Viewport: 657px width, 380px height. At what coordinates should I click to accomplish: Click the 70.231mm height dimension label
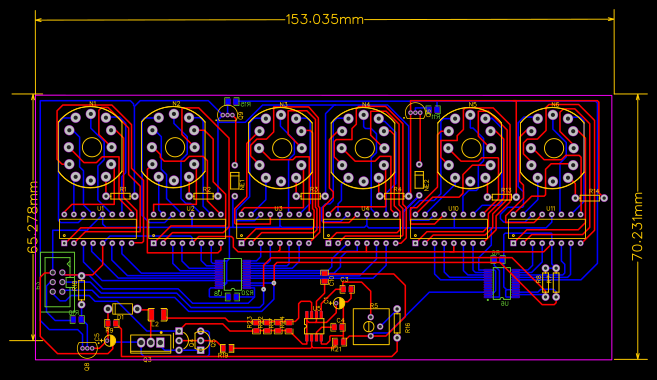[x=637, y=226]
